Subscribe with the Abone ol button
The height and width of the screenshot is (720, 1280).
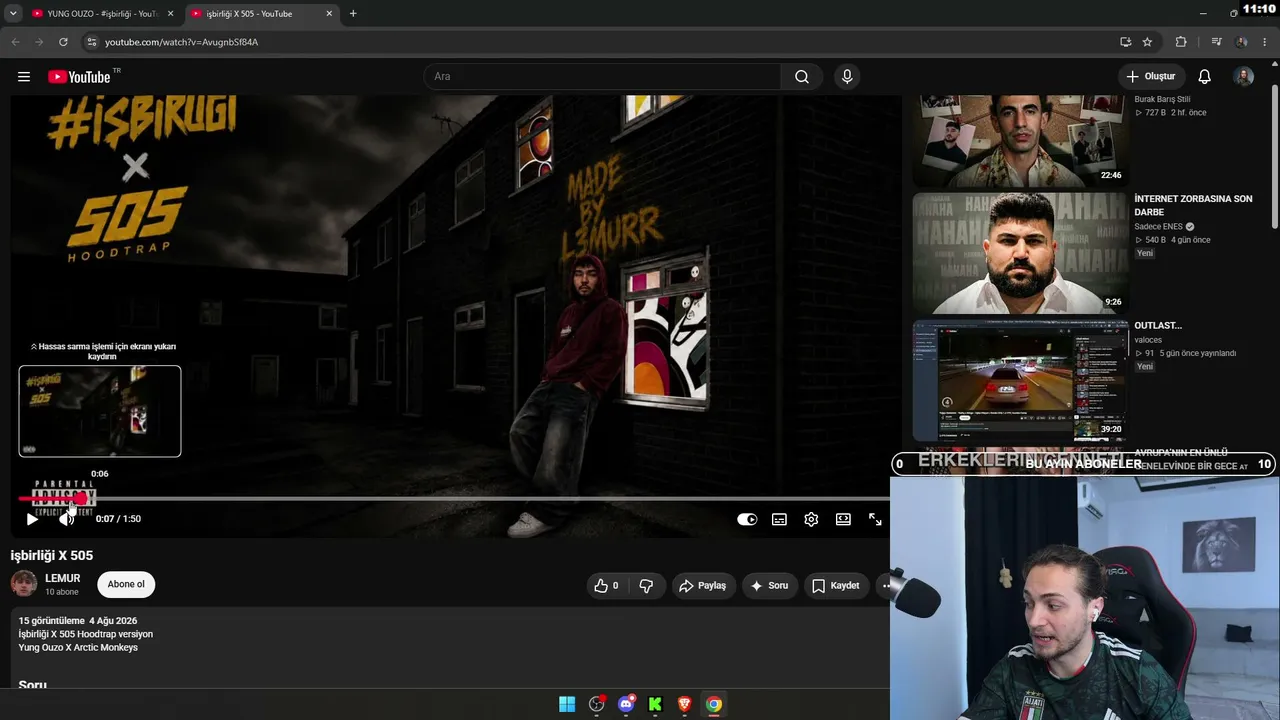click(126, 584)
